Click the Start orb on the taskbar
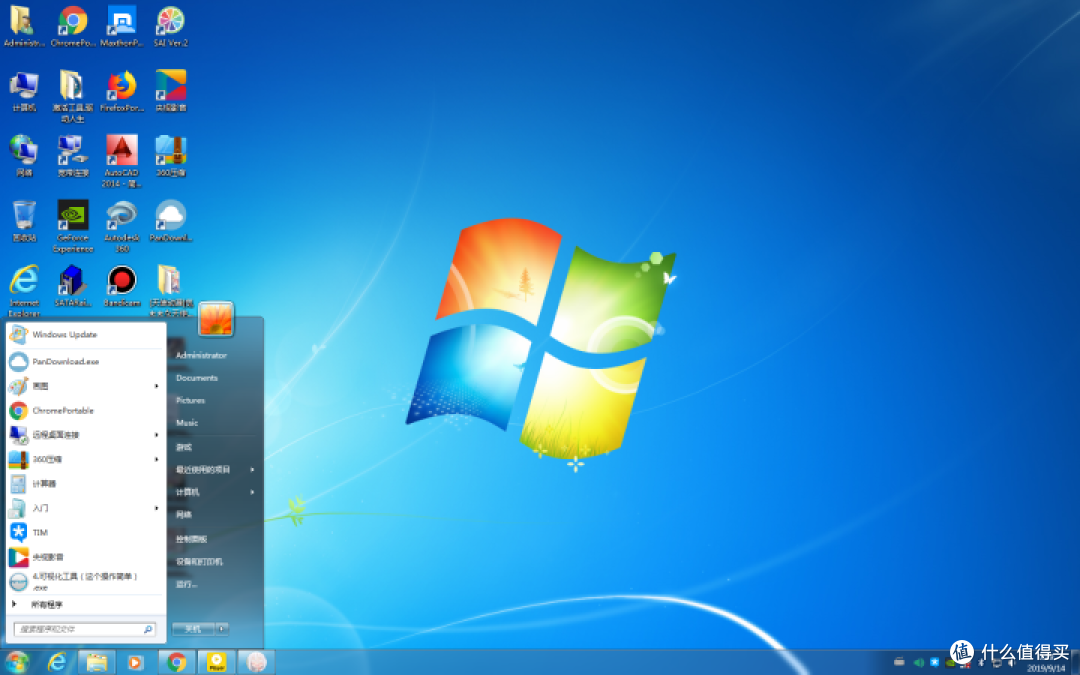The image size is (1080, 675). coord(17,662)
